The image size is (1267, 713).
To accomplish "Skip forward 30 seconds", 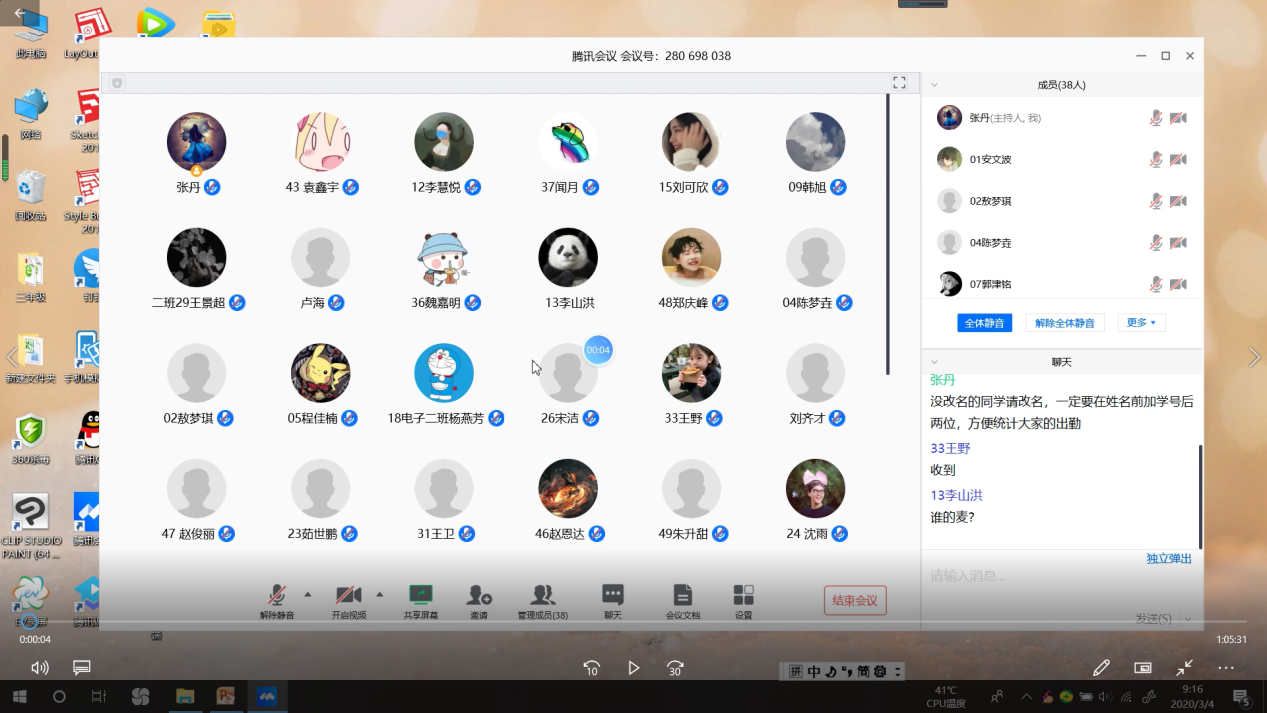I will click(676, 668).
